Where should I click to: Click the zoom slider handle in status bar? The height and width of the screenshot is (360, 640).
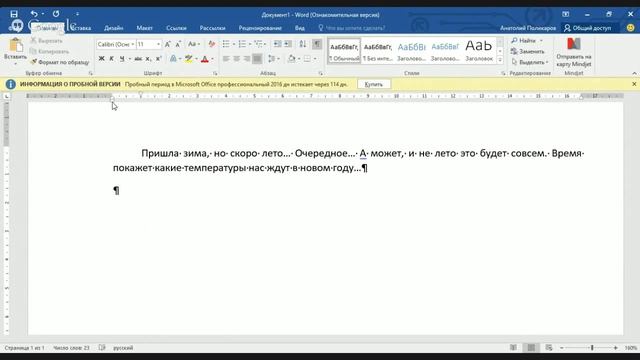(x=592, y=348)
